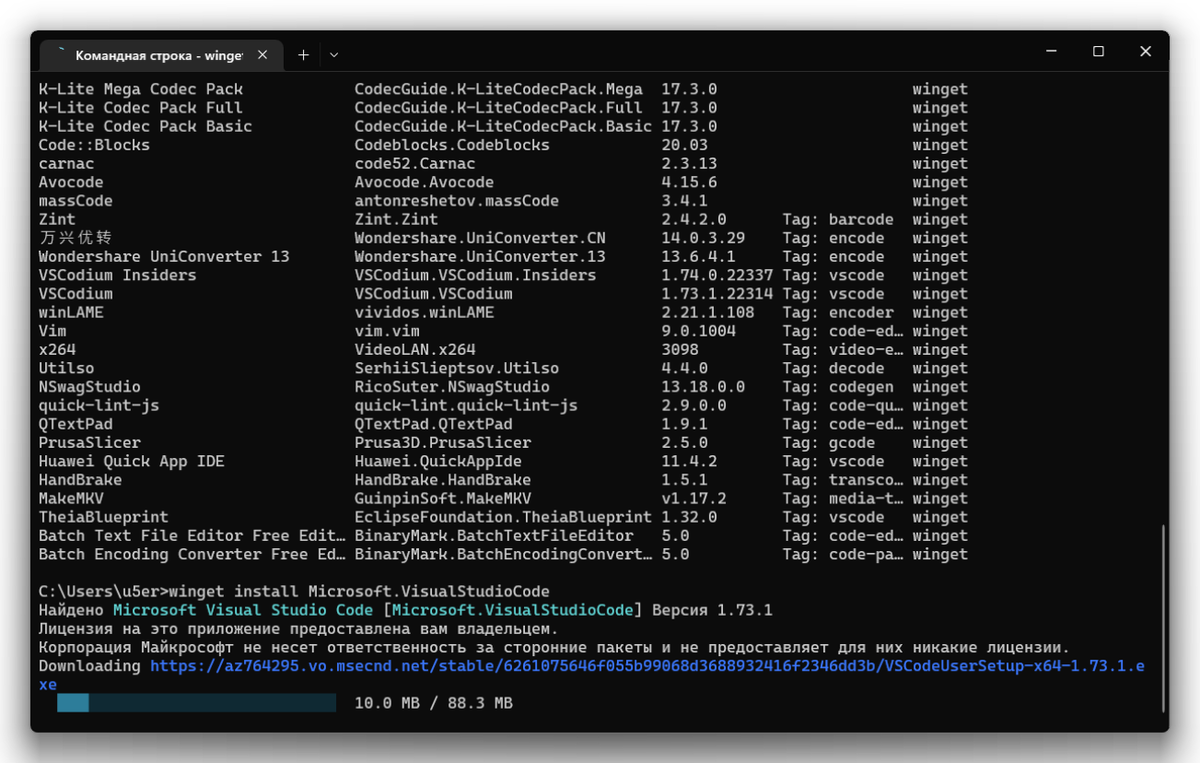Viewport: 1200px width, 763px height.
Task: Click the BinaryMark.BatchTextFileEditor ID
Action: pyautogui.click(x=494, y=536)
